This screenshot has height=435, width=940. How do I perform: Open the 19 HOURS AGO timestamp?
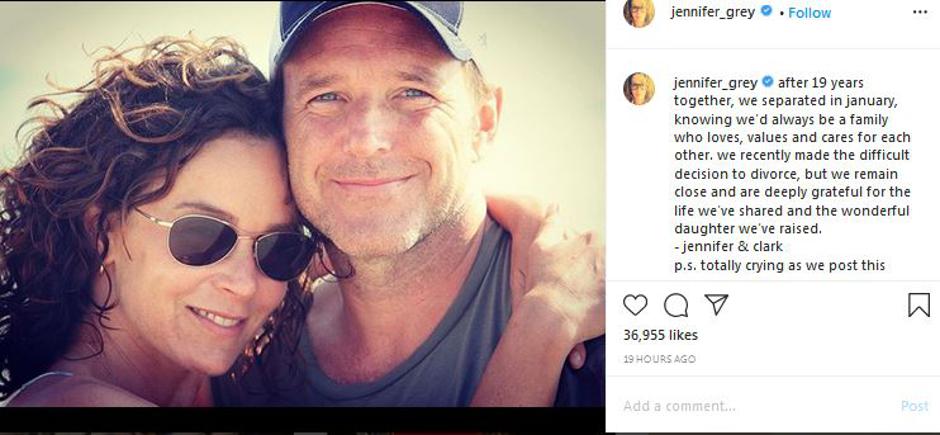[x=659, y=359]
